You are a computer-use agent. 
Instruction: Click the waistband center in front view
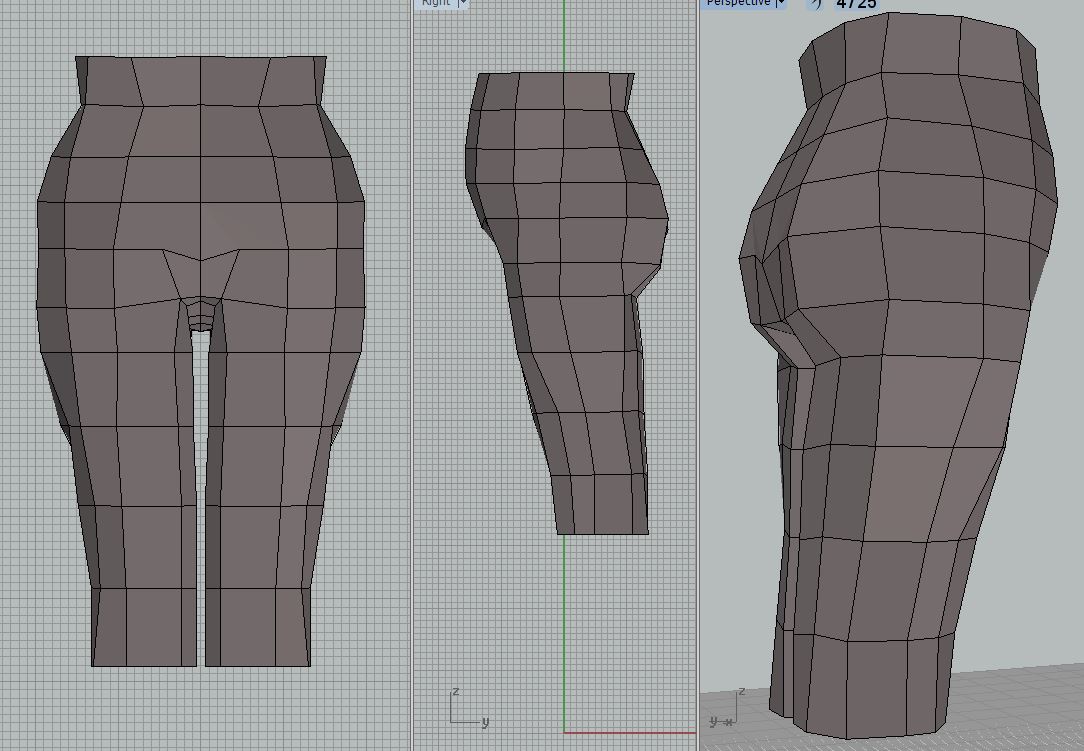tap(201, 80)
